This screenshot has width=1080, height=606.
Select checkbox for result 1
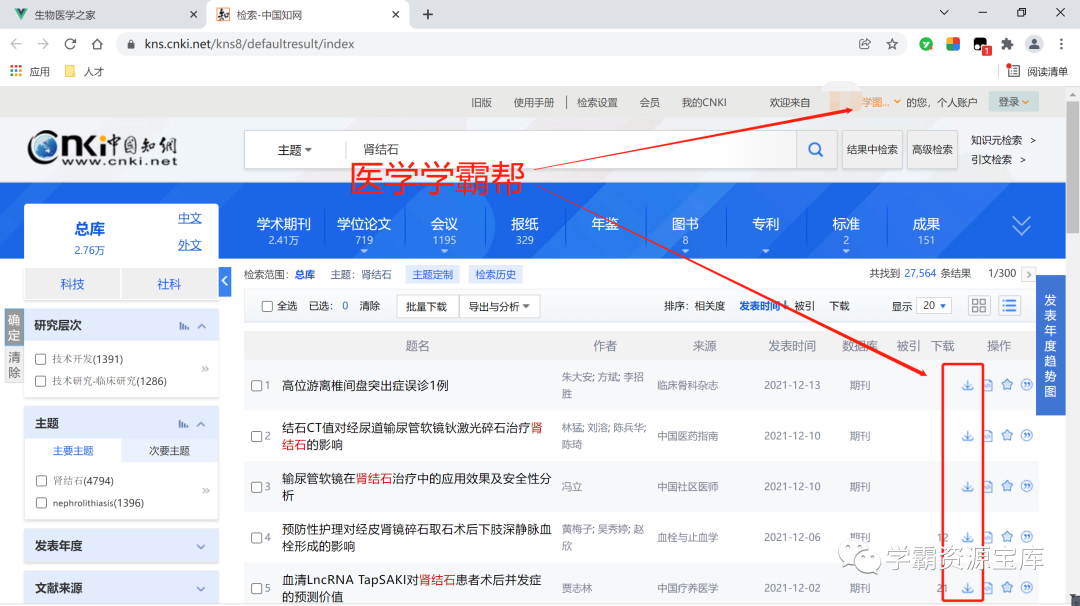(256, 386)
